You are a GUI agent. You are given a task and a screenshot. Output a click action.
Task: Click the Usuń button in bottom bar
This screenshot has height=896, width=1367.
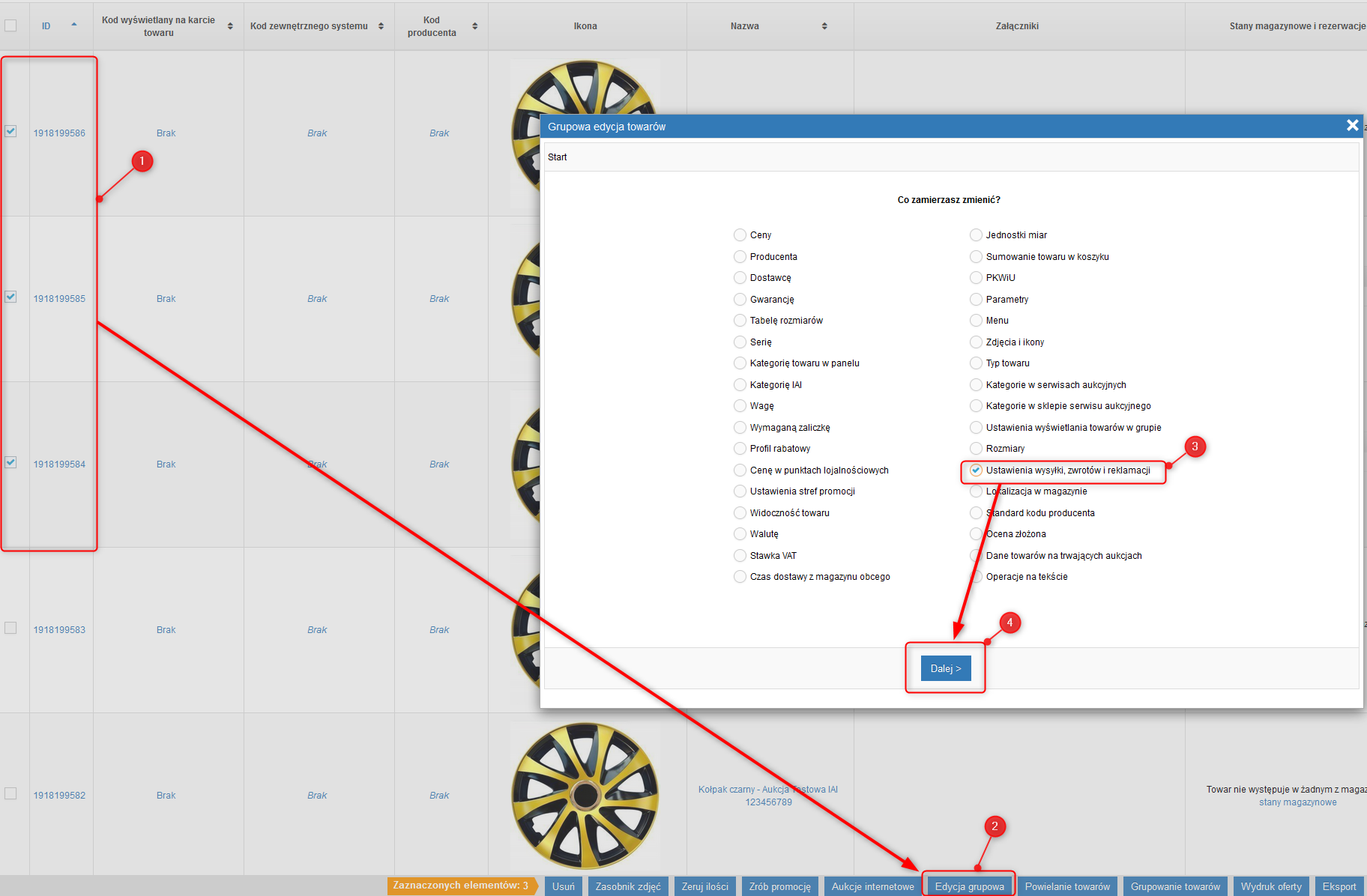tap(563, 886)
